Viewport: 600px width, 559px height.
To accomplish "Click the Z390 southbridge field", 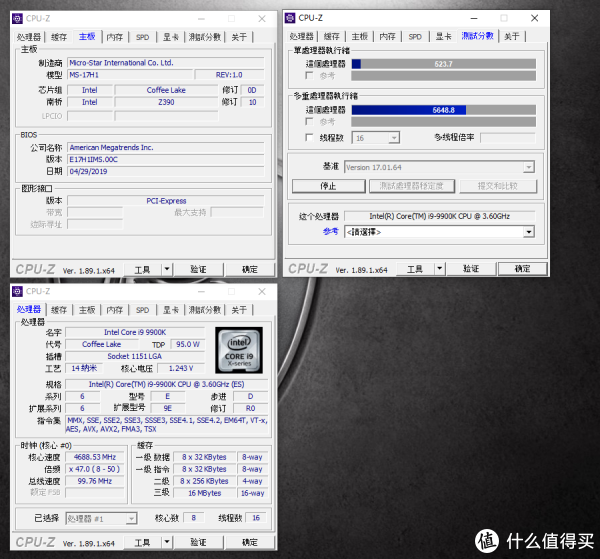I will 166,102.
